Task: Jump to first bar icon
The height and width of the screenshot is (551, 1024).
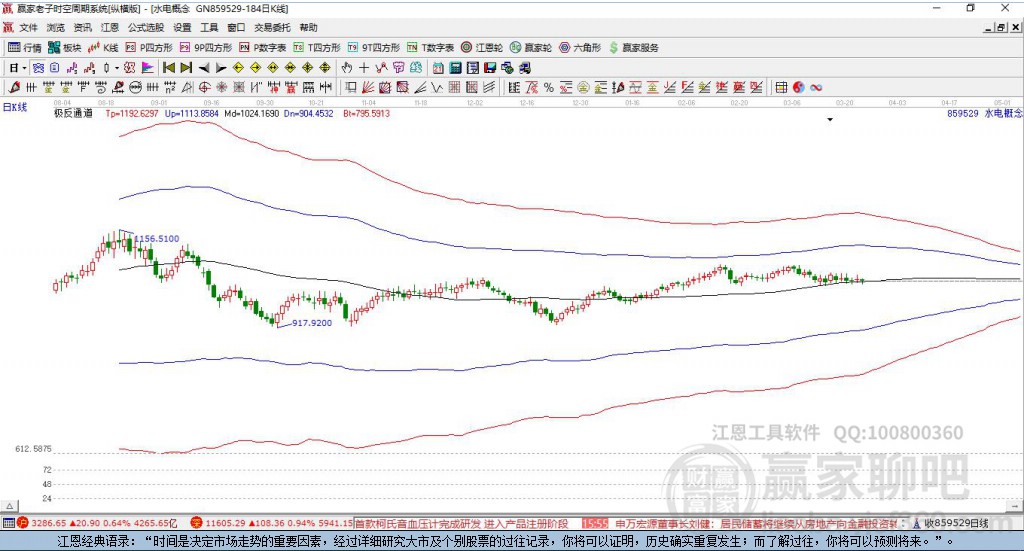Action: point(168,68)
